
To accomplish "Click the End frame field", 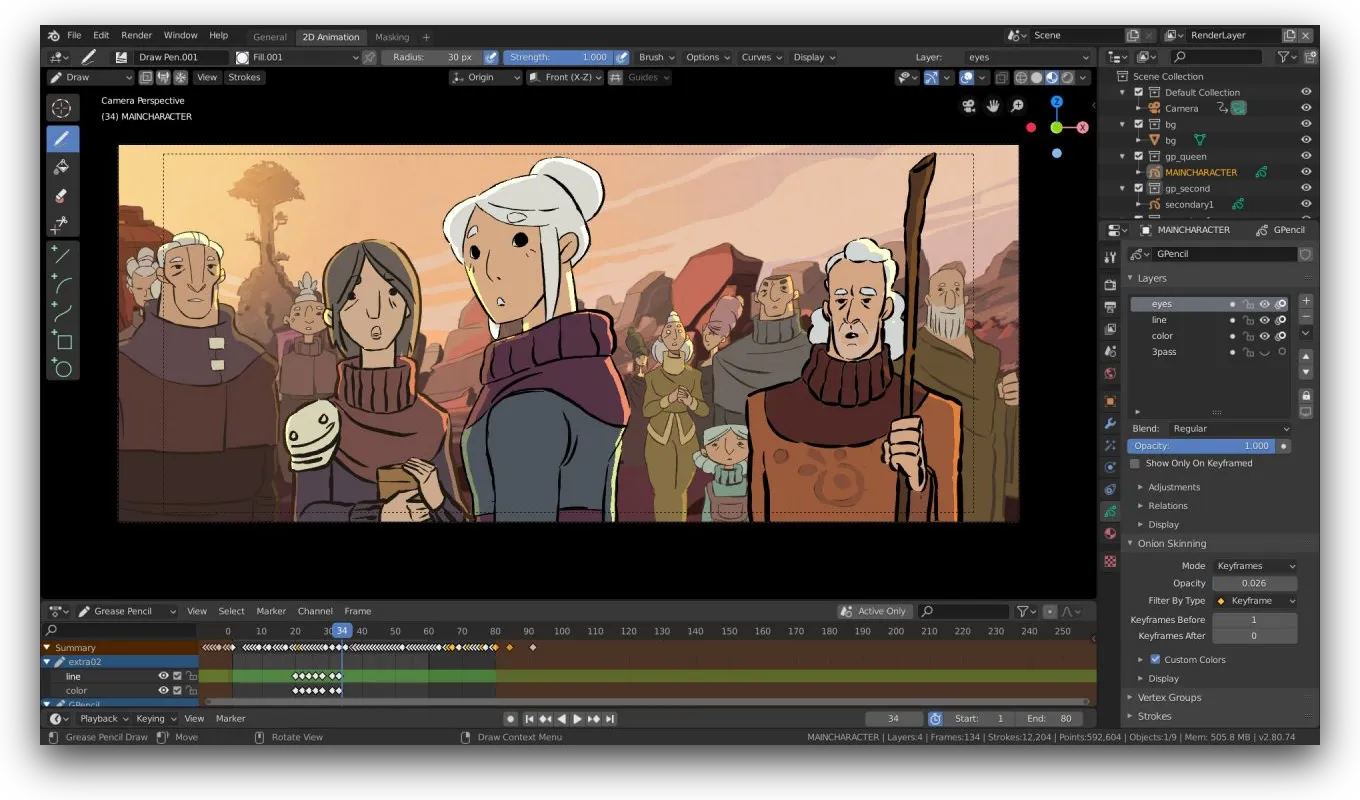I will [1050, 719].
